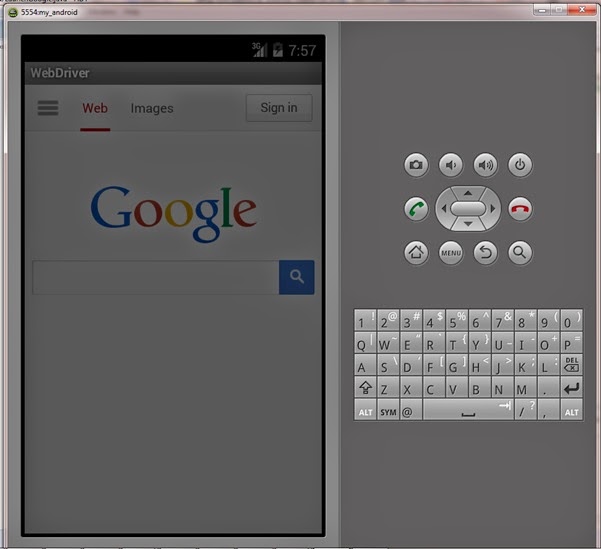Click the Android emulator window title icon

(x=13, y=13)
